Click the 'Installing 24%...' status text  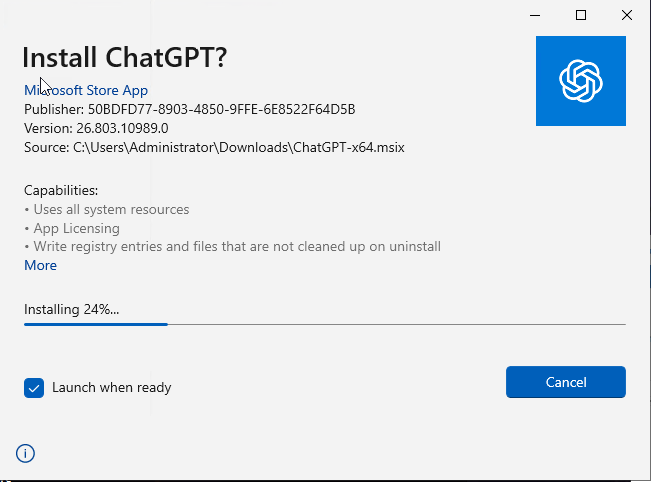(x=71, y=309)
